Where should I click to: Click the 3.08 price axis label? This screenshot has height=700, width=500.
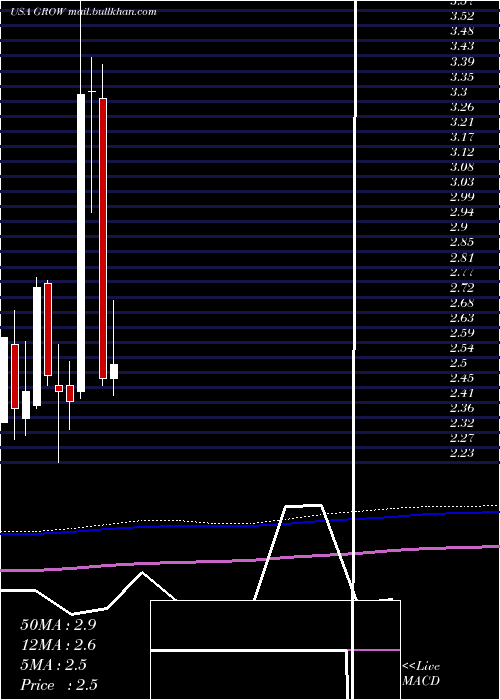tap(462, 167)
